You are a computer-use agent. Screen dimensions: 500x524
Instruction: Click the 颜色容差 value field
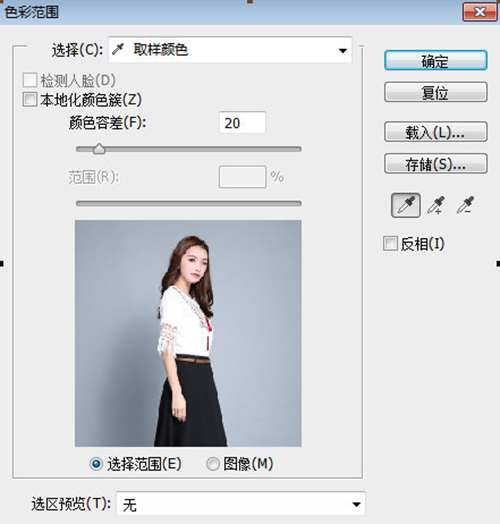pos(243,123)
